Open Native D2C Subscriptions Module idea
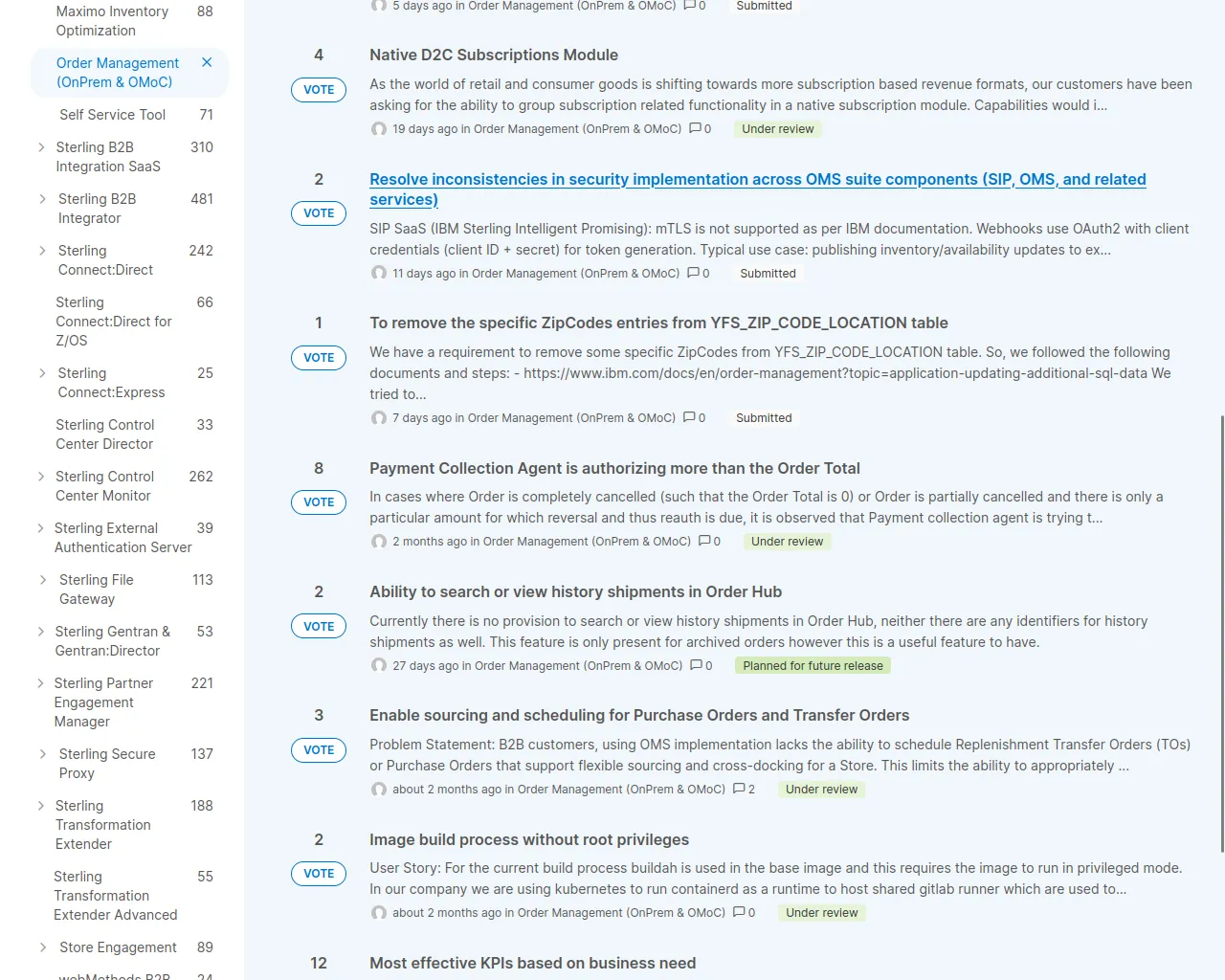The width and height of the screenshot is (1225, 980). point(494,56)
